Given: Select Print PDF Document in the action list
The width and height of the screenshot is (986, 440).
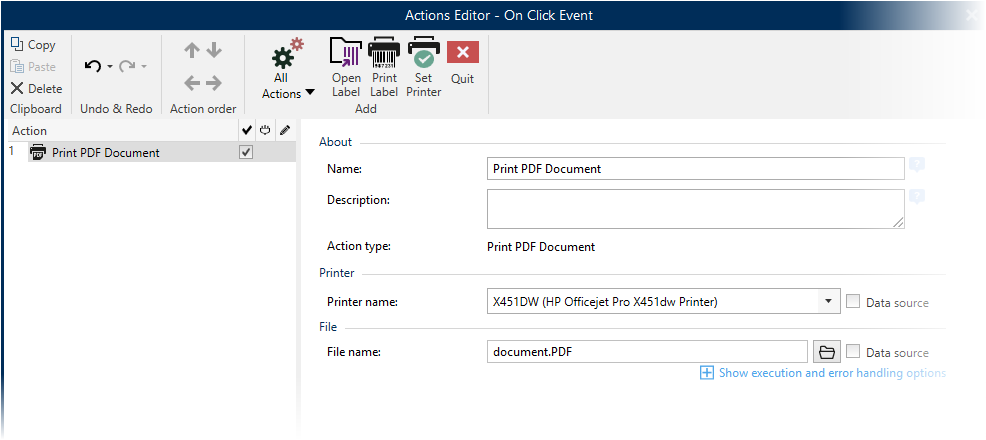Looking at the screenshot, I should (x=105, y=153).
